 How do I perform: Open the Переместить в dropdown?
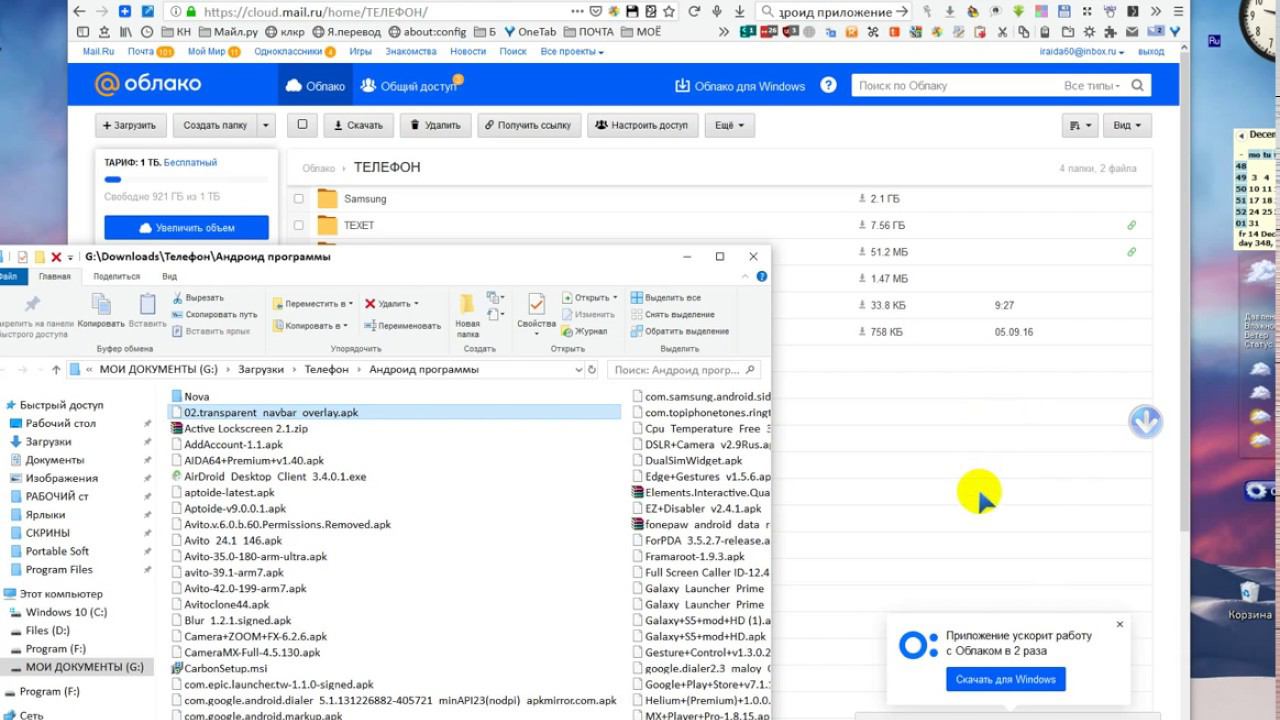pyautogui.click(x=313, y=303)
